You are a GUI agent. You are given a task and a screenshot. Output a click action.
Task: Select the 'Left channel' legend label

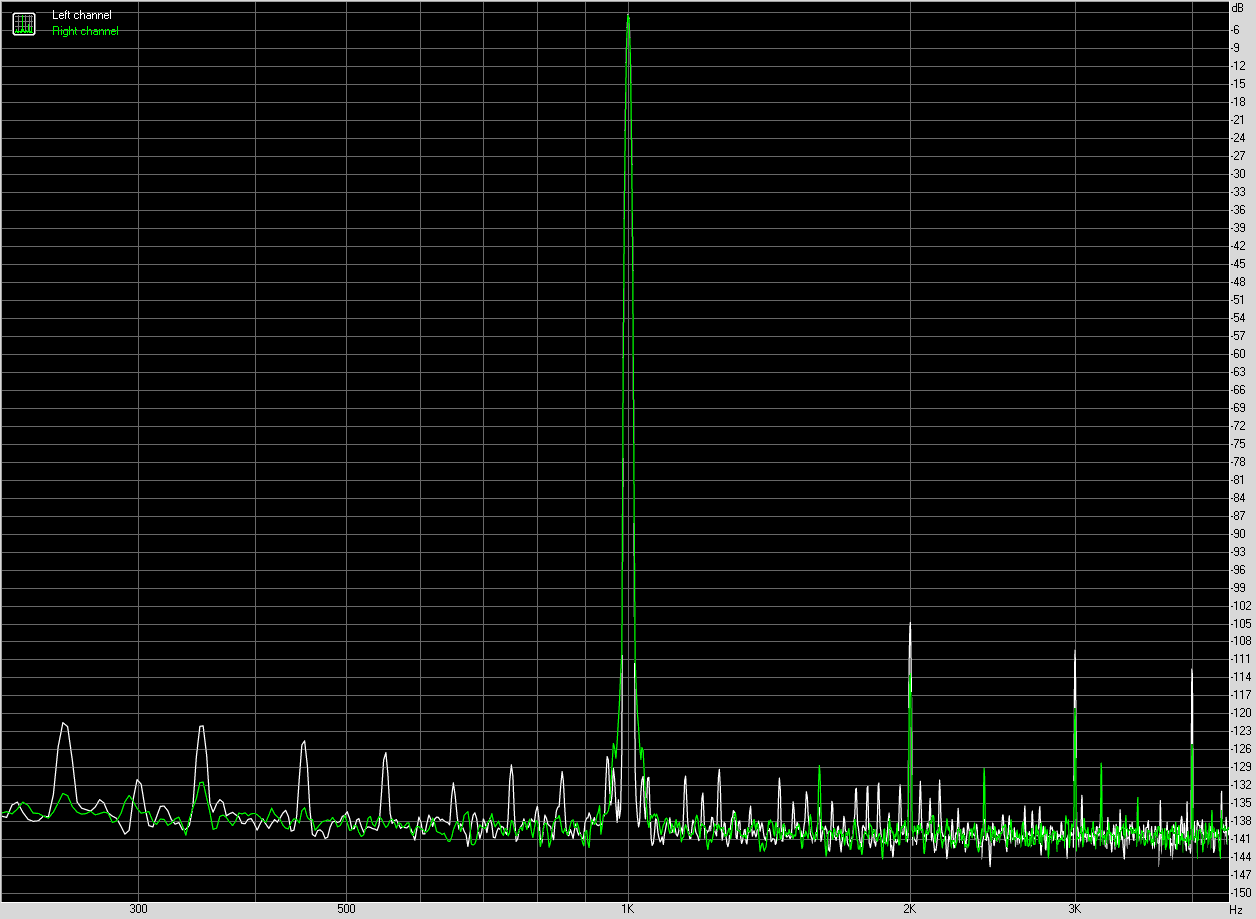82,15
